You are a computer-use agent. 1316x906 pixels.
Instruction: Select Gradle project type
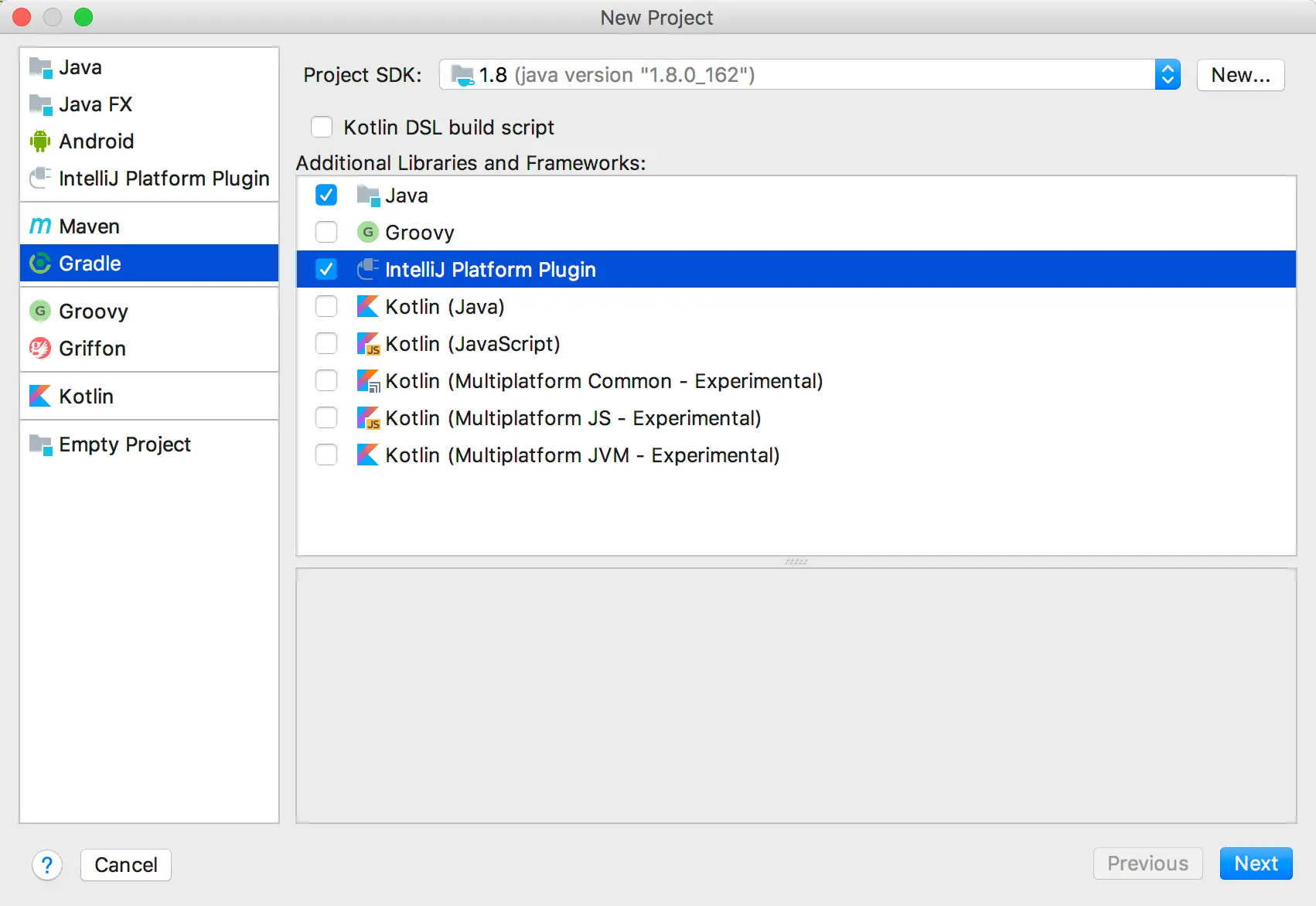coord(149,264)
